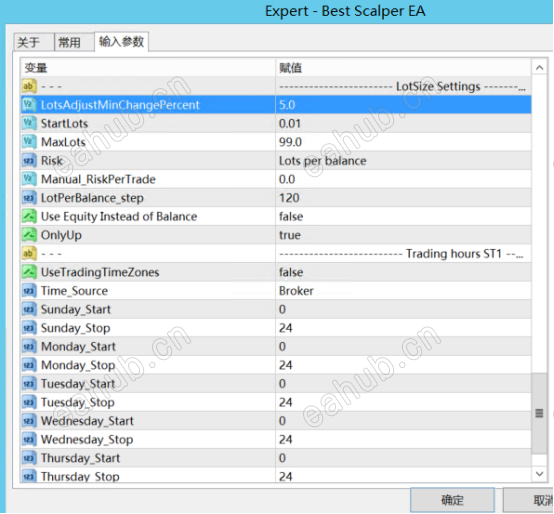Click the icon beside Thursday_Stop

click(x=29, y=476)
